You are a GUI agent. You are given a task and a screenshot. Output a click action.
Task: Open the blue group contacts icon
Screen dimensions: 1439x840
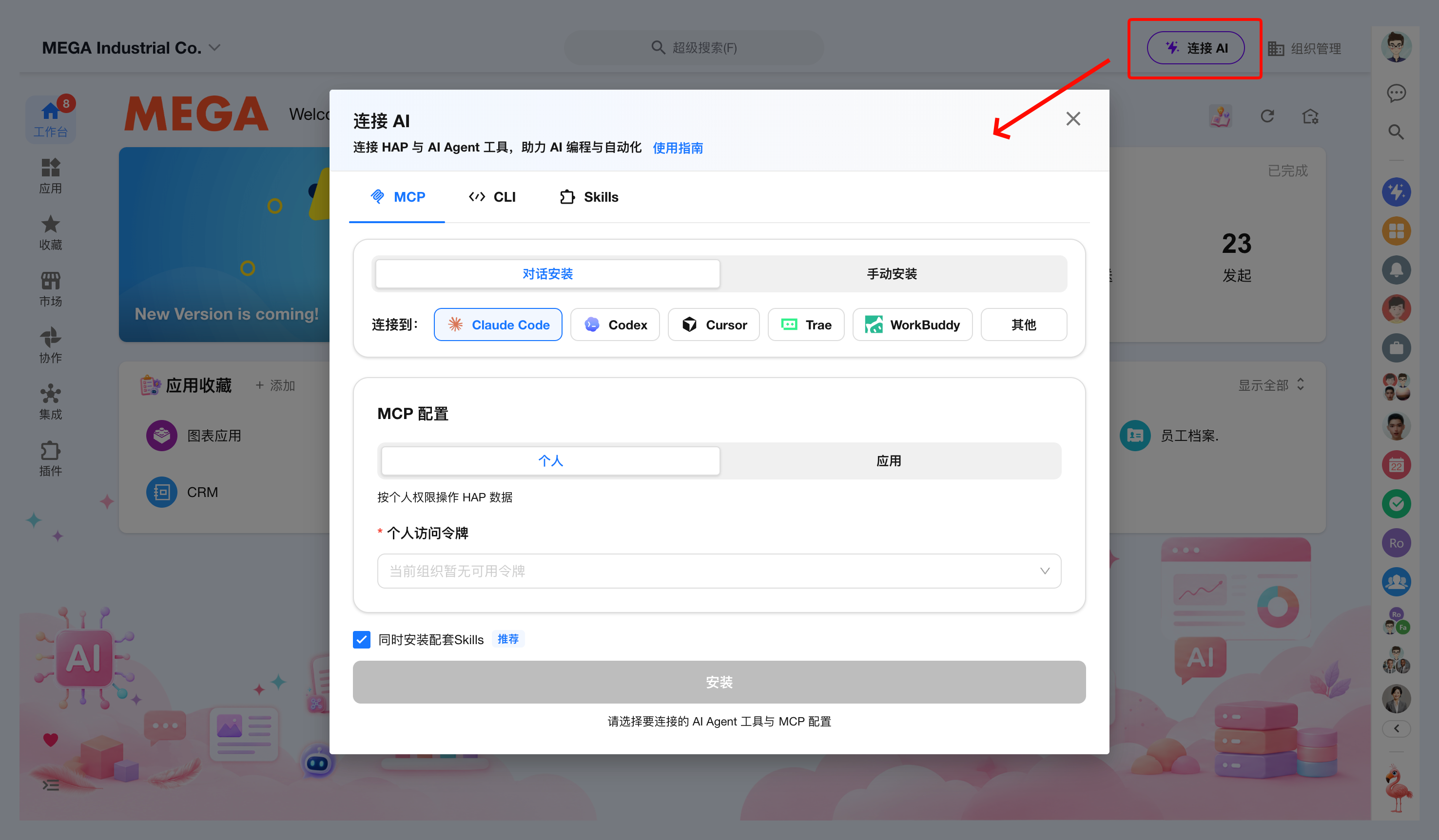click(x=1396, y=581)
